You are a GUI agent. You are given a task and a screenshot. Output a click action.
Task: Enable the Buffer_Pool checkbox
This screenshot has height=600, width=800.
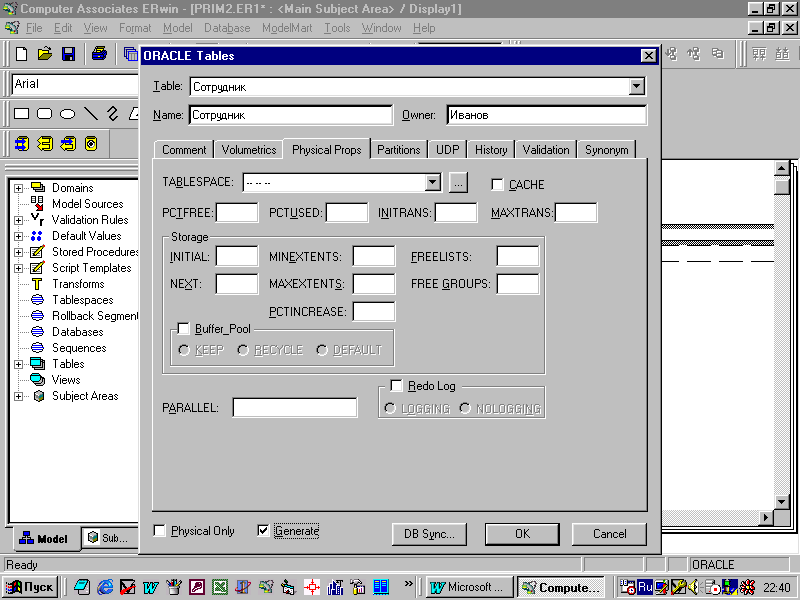pyautogui.click(x=183, y=329)
